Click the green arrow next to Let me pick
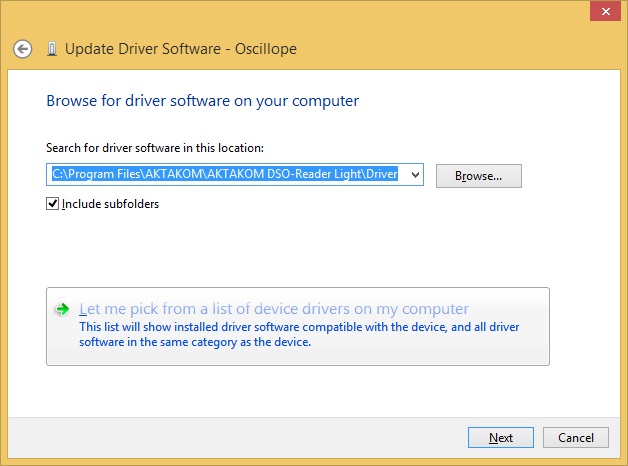Viewport: 628px width, 466px height. [62, 309]
